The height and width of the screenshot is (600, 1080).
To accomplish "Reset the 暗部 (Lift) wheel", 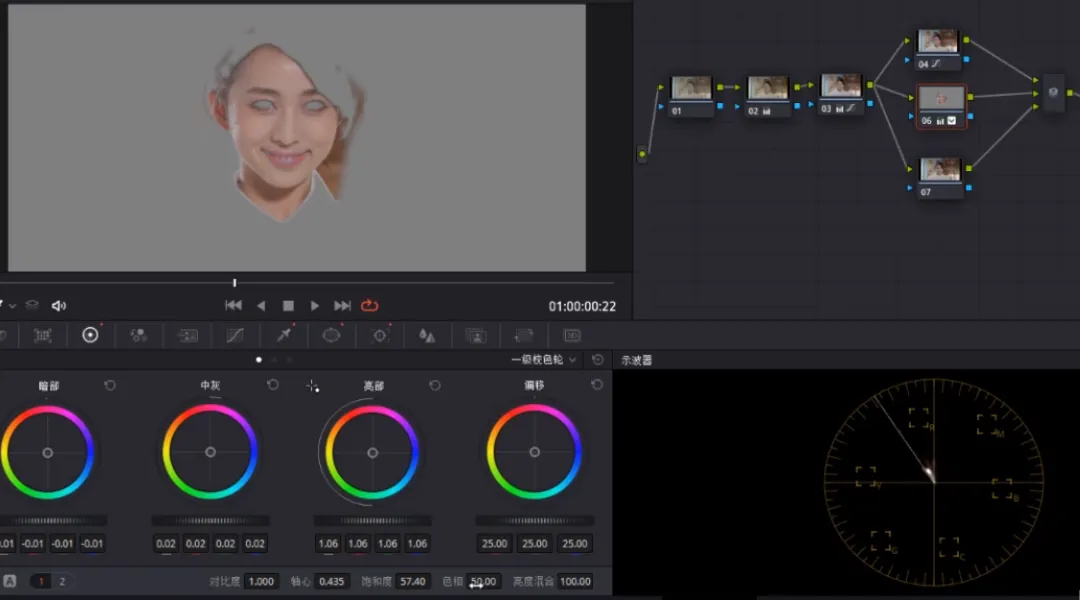I will (110, 385).
